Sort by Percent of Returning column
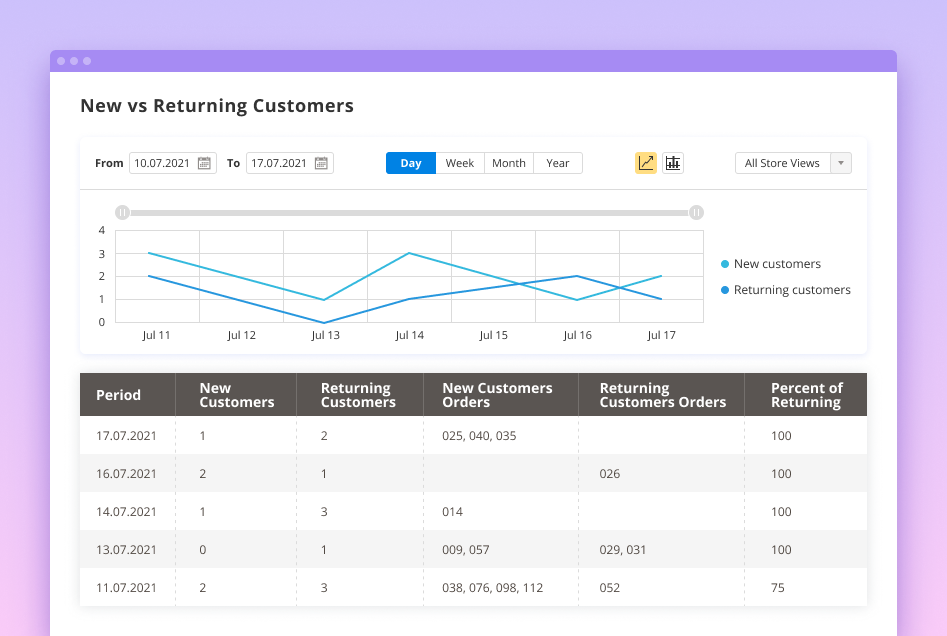This screenshot has height=636, width=947. click(806, 395)
